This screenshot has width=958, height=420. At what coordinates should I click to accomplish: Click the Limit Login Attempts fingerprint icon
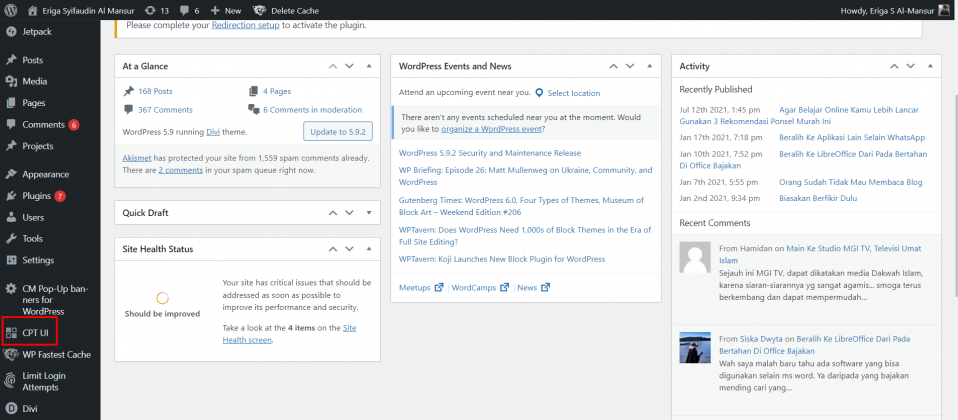10,380
